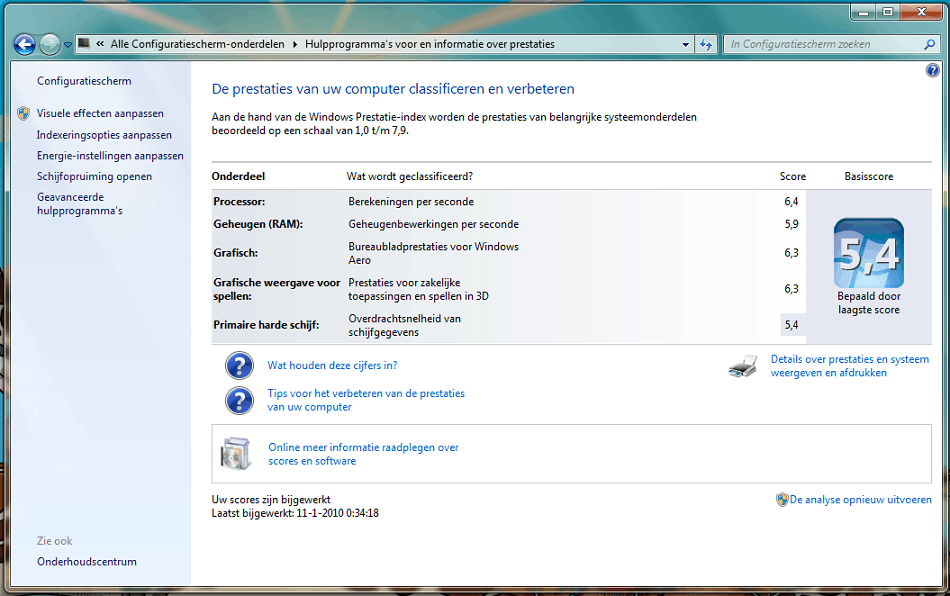
Task: Open help via the blue question mark top-right
Action: tap(932, 70)
